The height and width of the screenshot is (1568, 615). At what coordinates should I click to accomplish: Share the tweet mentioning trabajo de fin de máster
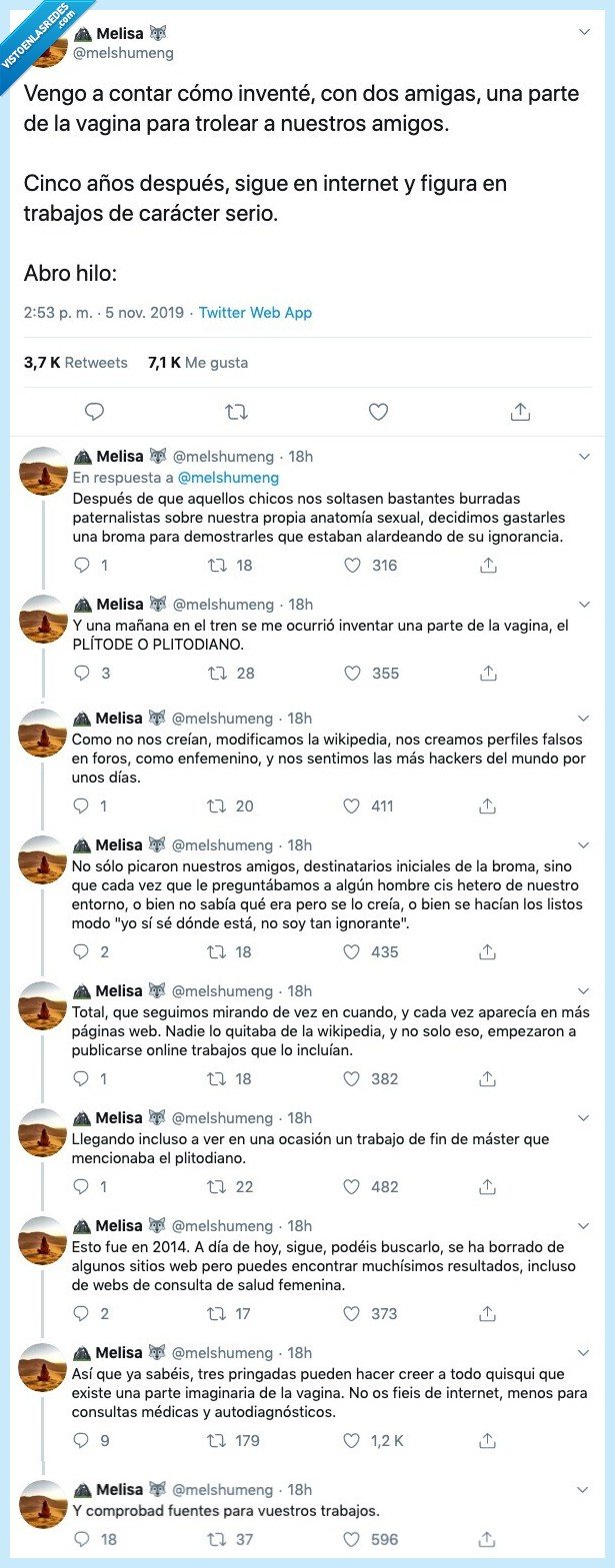tap(487, 1187)
